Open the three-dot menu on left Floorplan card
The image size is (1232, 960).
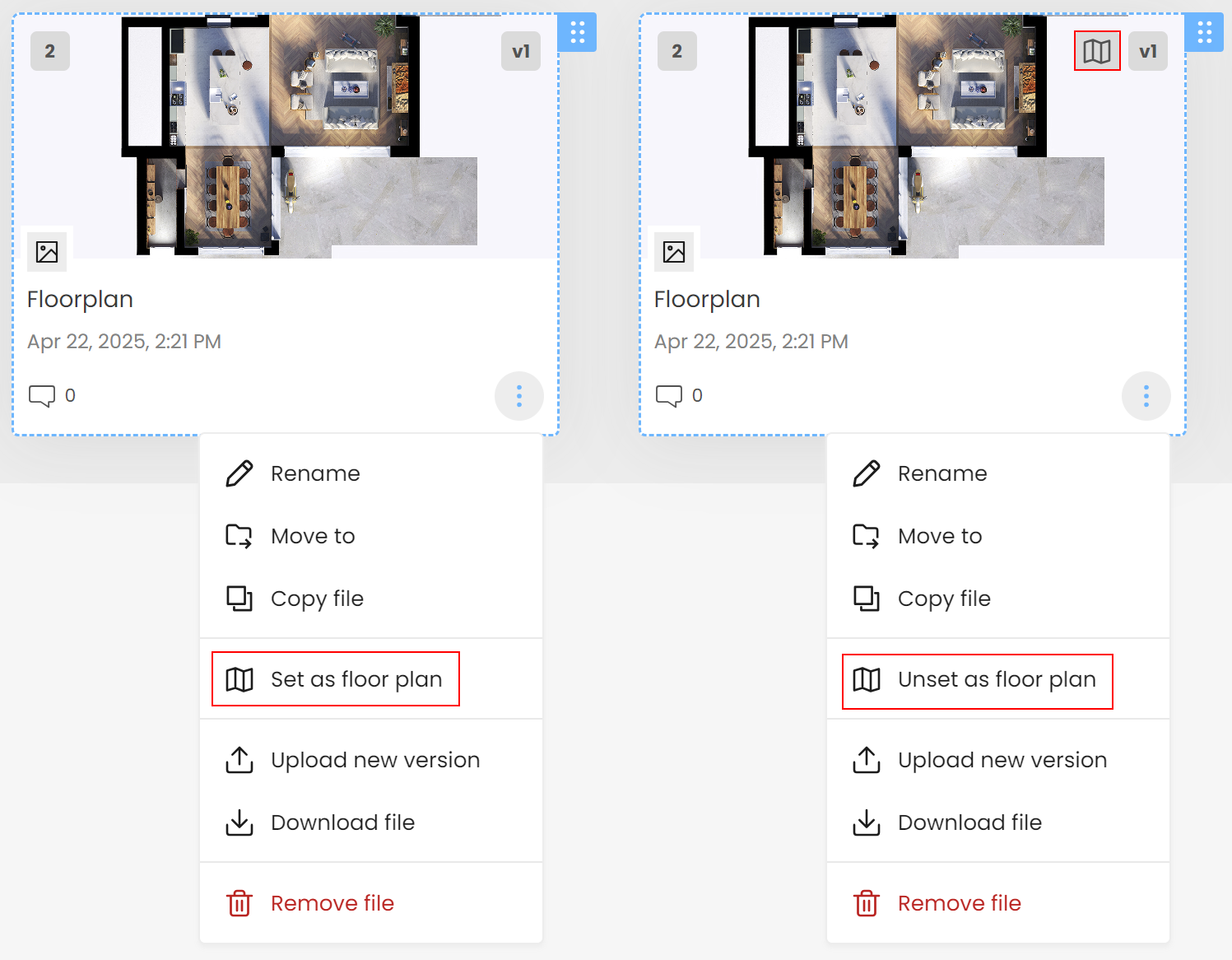519,396
